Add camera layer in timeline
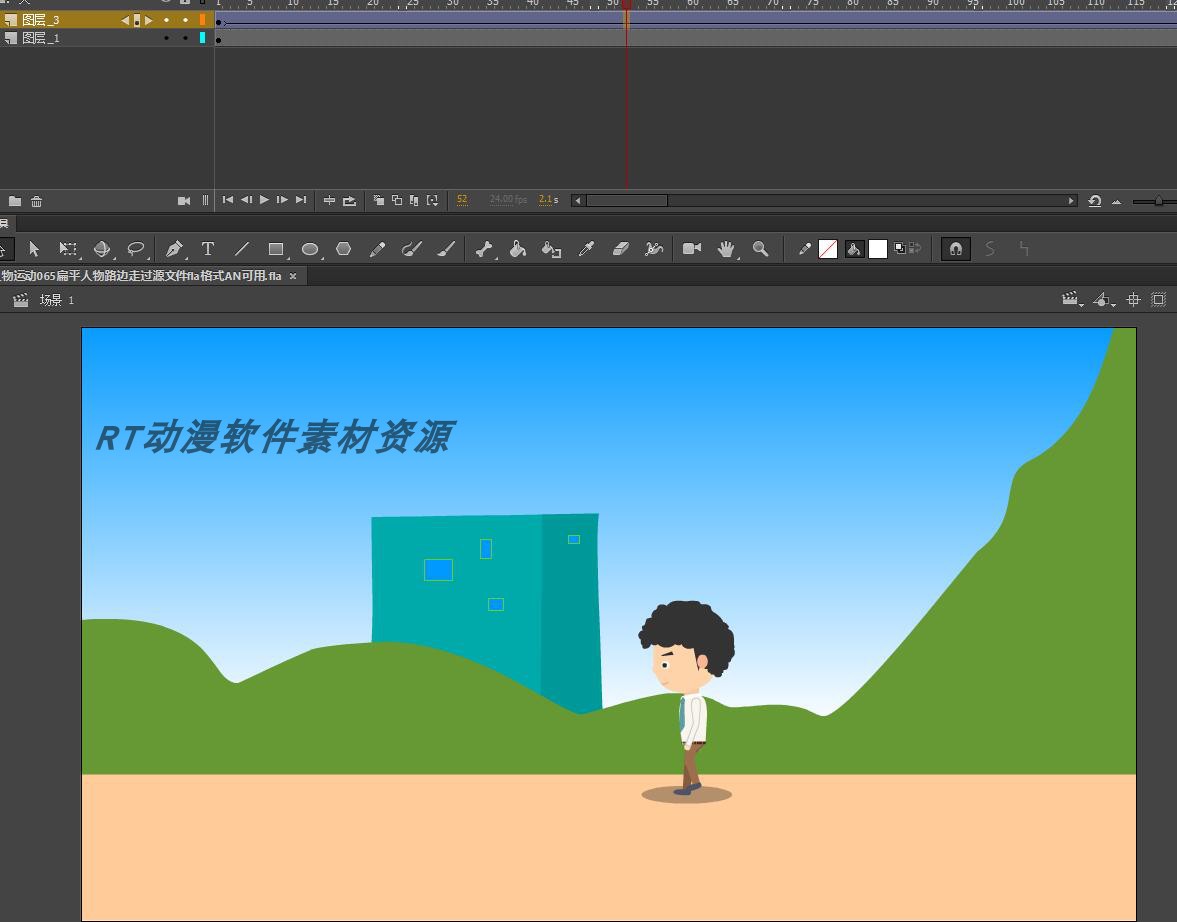1177x922 pixels. coord(184,200)
